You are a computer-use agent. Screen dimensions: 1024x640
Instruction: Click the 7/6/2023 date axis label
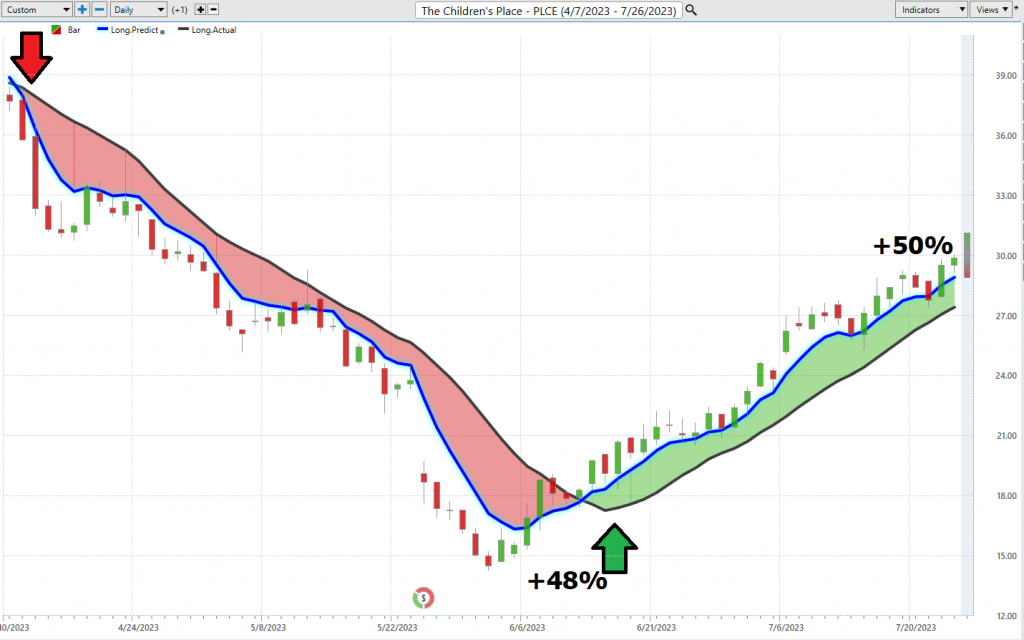(786, 628)
